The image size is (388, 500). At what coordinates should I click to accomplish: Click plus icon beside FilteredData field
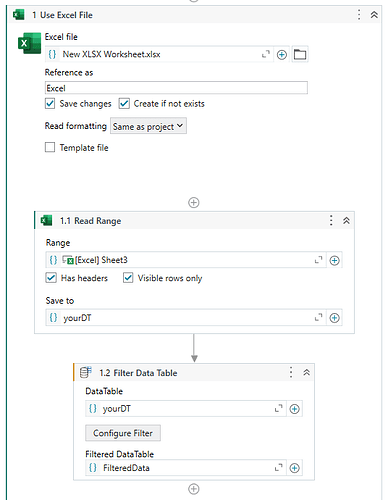(294, 468)
